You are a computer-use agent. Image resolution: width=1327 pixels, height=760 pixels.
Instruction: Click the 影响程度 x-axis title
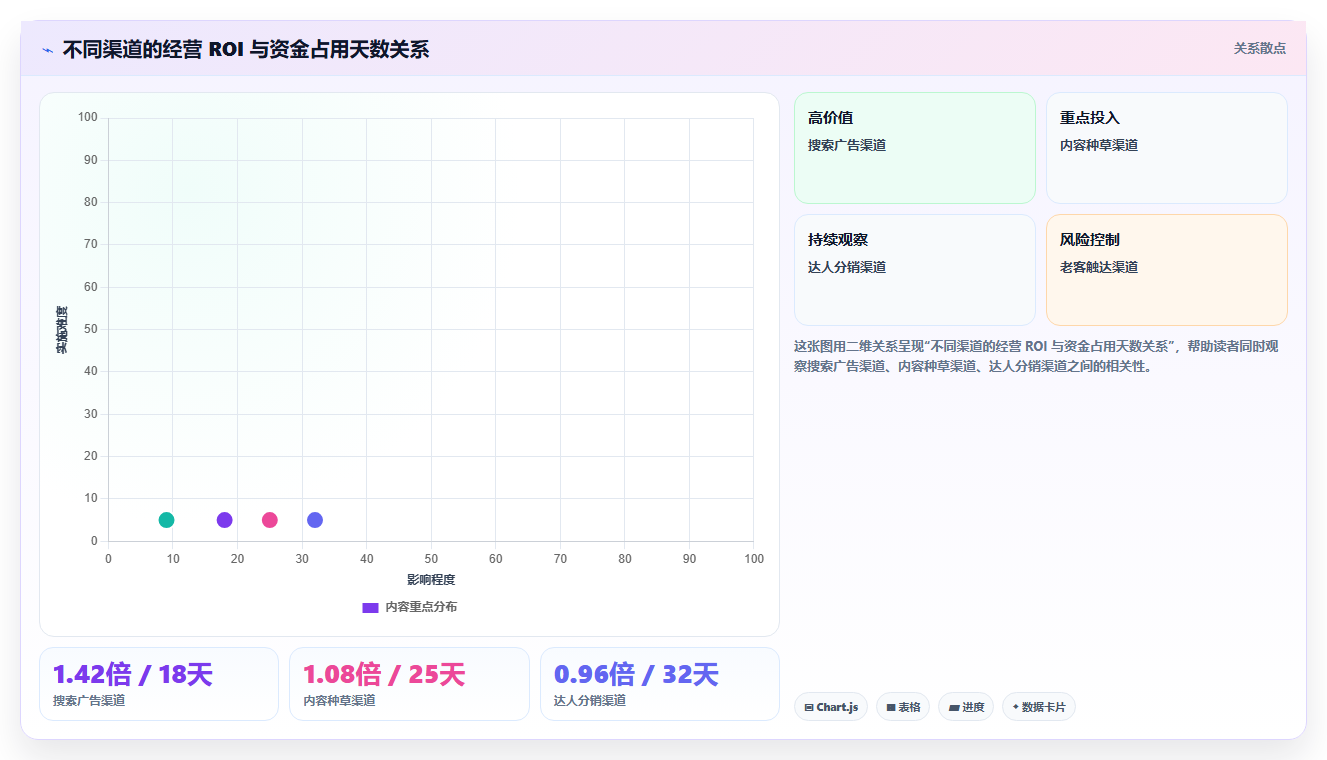point(431,580)
